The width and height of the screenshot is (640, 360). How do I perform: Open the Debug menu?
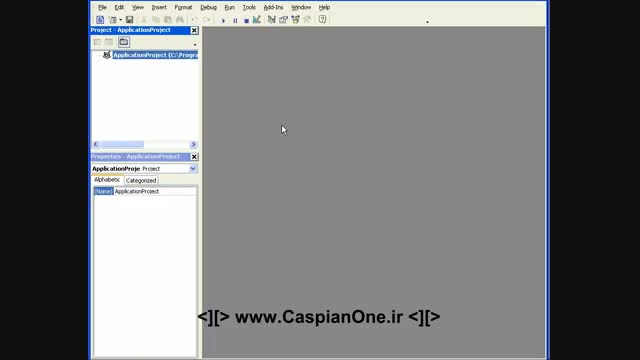click(x=208, y=7)
